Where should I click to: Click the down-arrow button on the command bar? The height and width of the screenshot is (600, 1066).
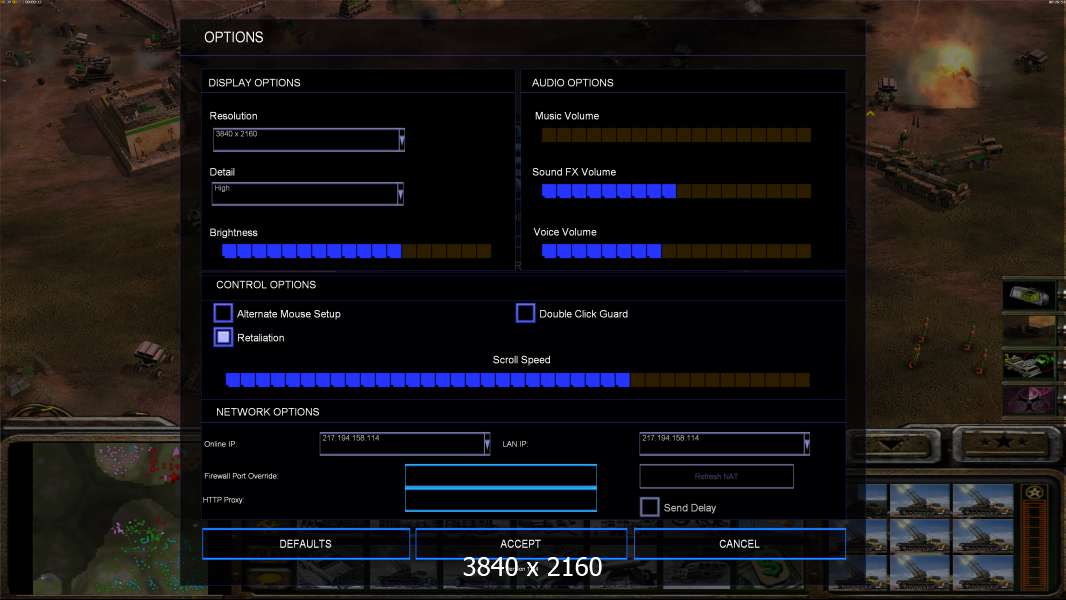[x=895, y=445]
